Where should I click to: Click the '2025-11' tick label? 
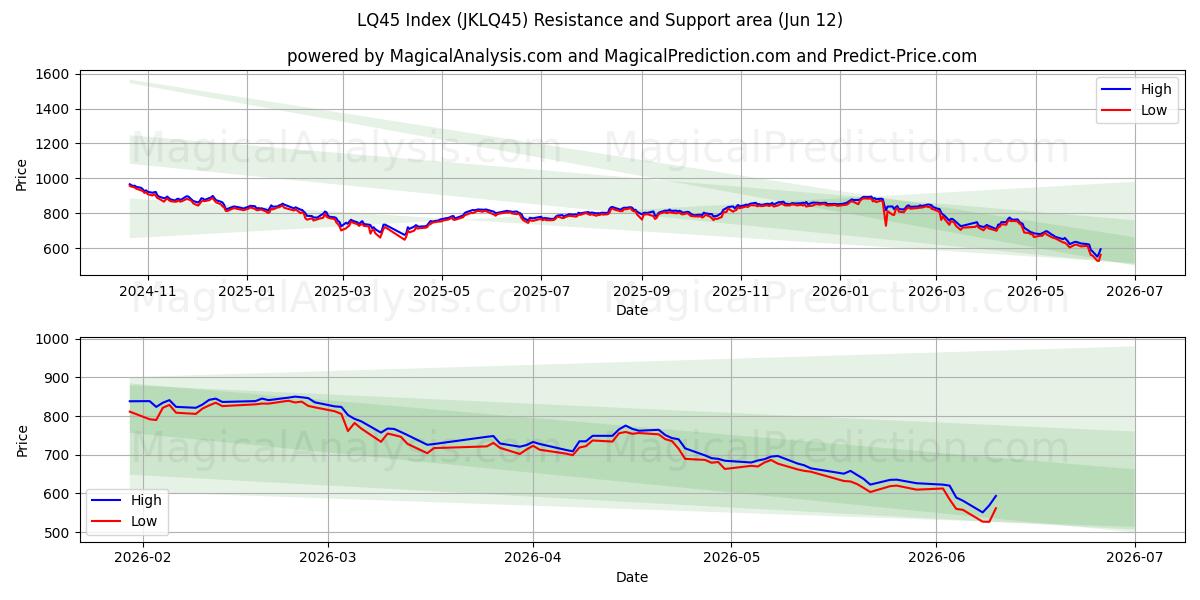click(x=741, y=291)
